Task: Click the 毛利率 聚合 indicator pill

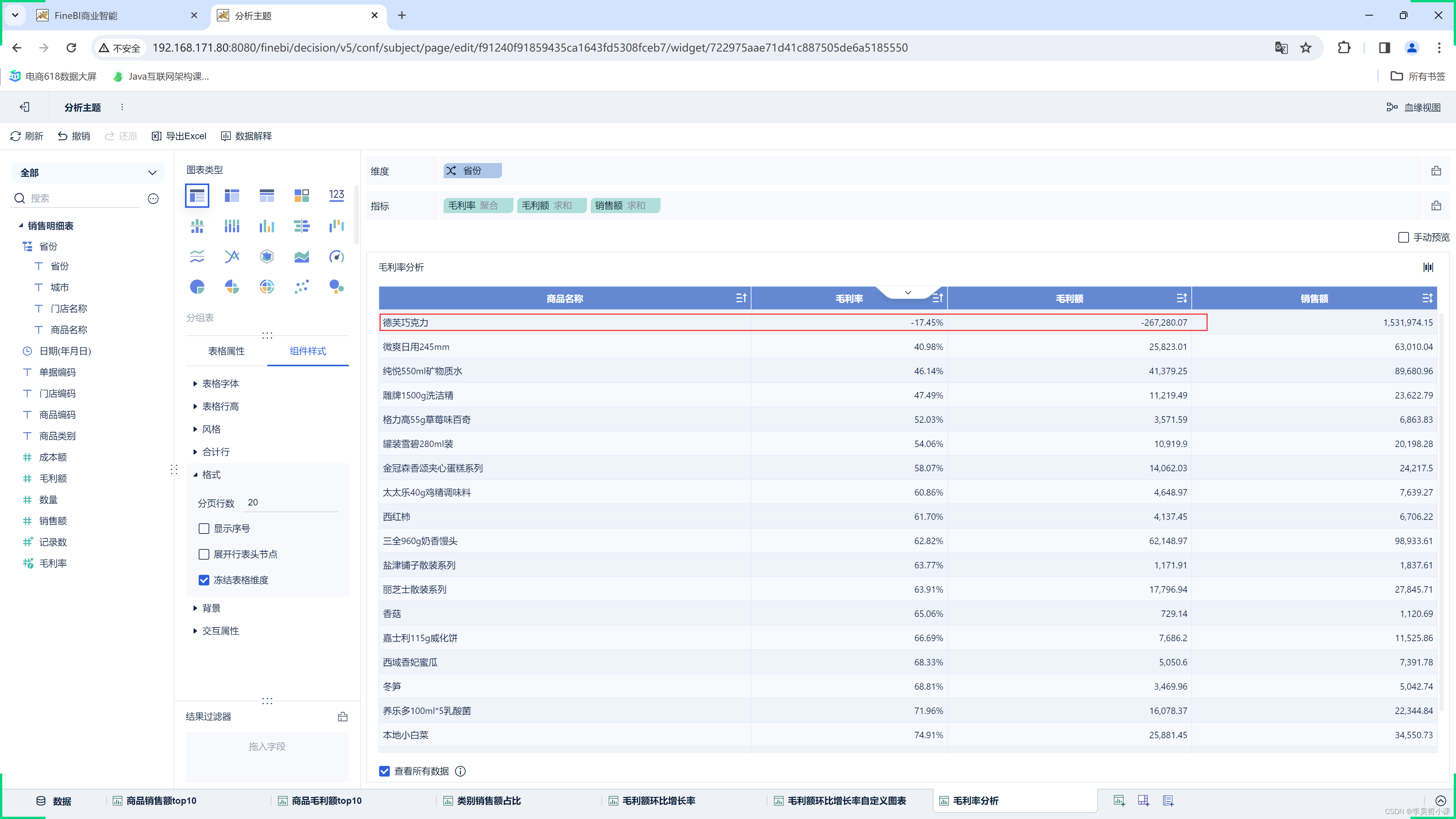Action: coord(478,206)
